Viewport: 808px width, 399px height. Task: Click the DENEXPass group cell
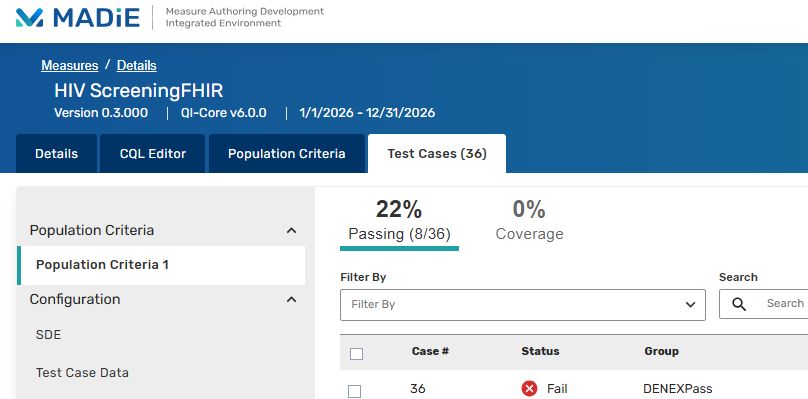point(678,389)
